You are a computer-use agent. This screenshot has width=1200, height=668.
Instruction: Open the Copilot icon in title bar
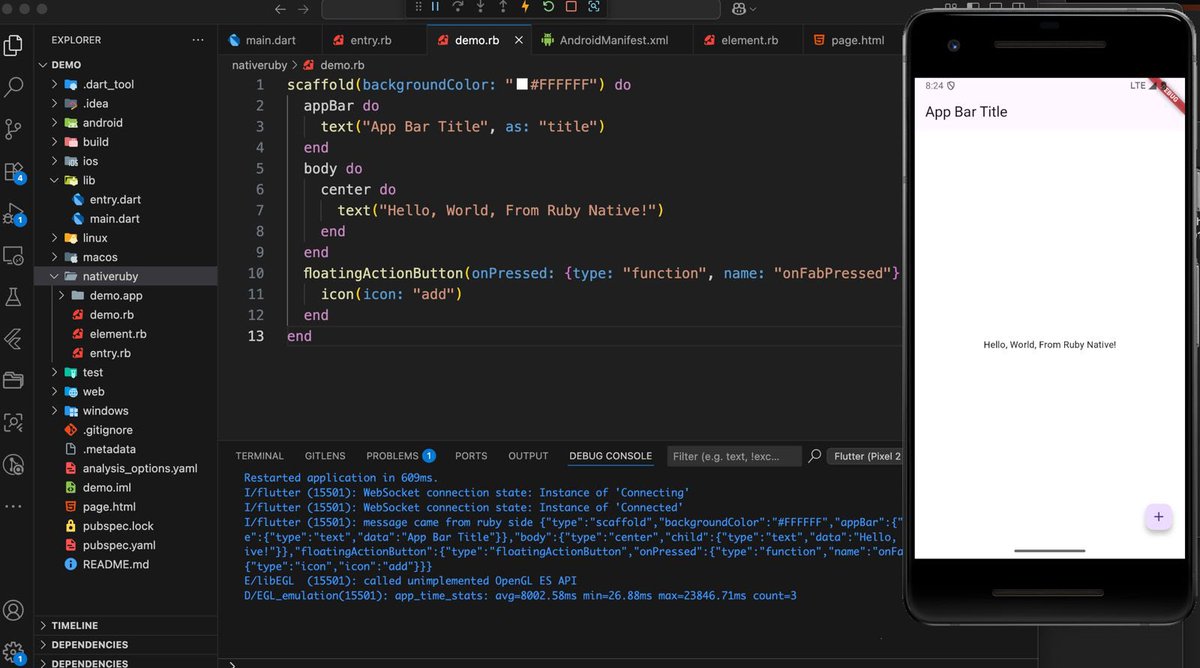point(739,9)
